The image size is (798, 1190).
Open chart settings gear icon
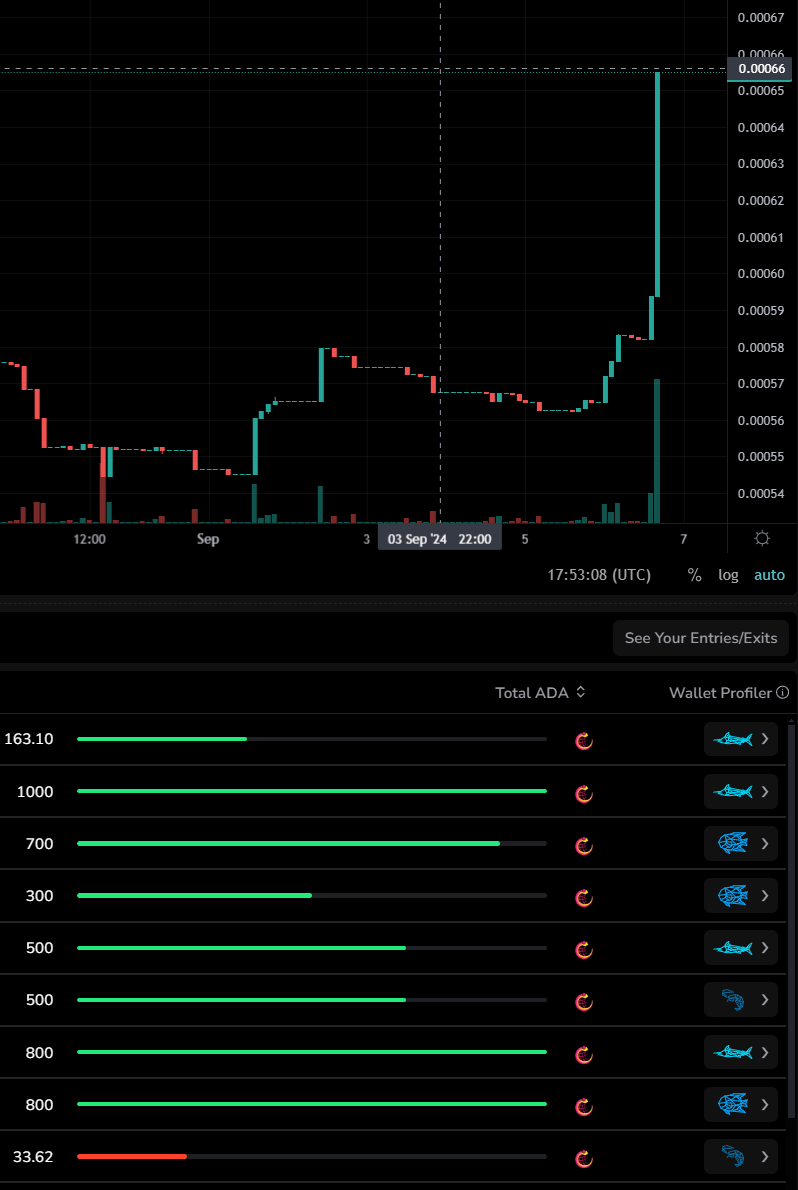click(762, 539)
